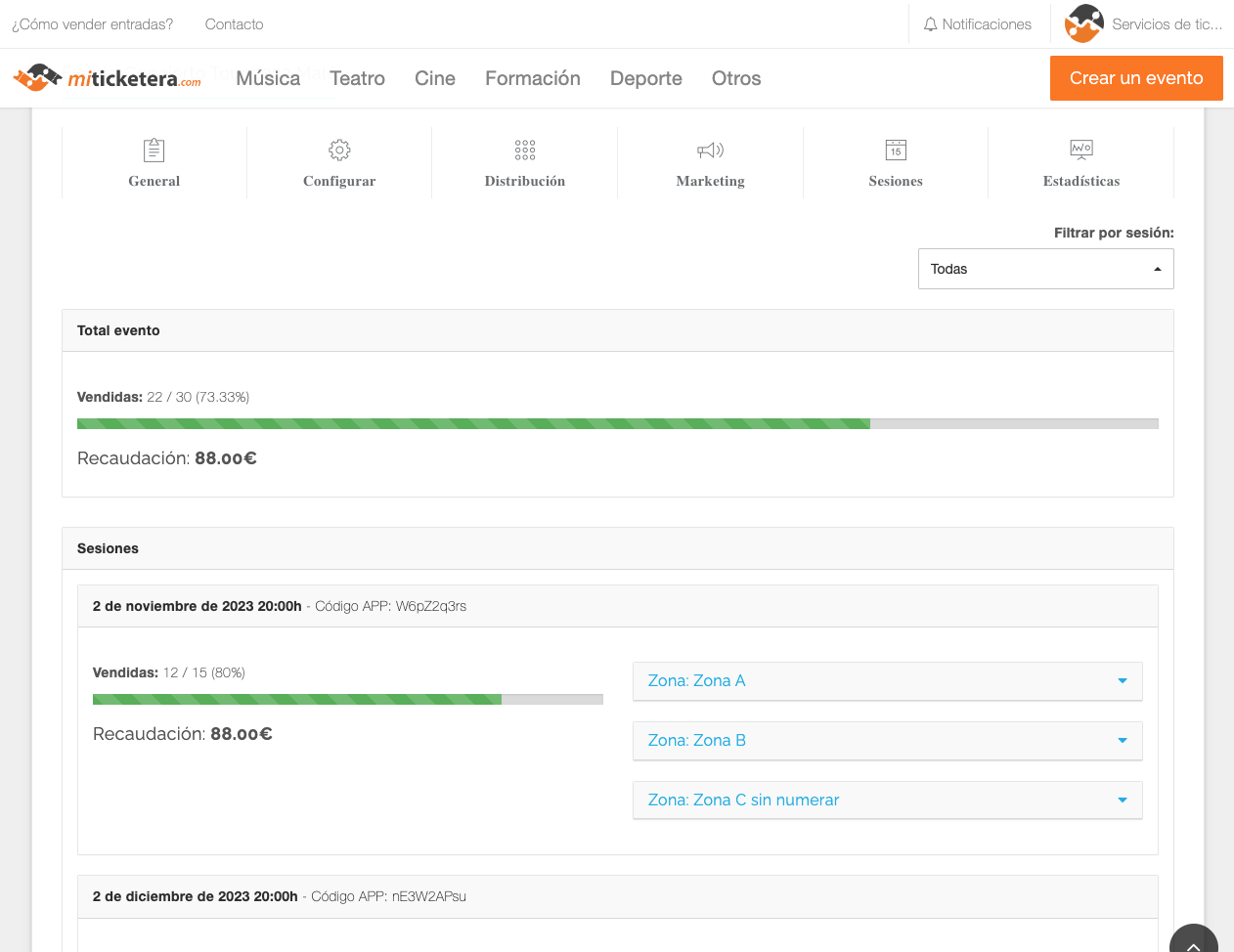Go to the Música category
The height and width of the screenshot is (952, 1234).
coord(268,78)
